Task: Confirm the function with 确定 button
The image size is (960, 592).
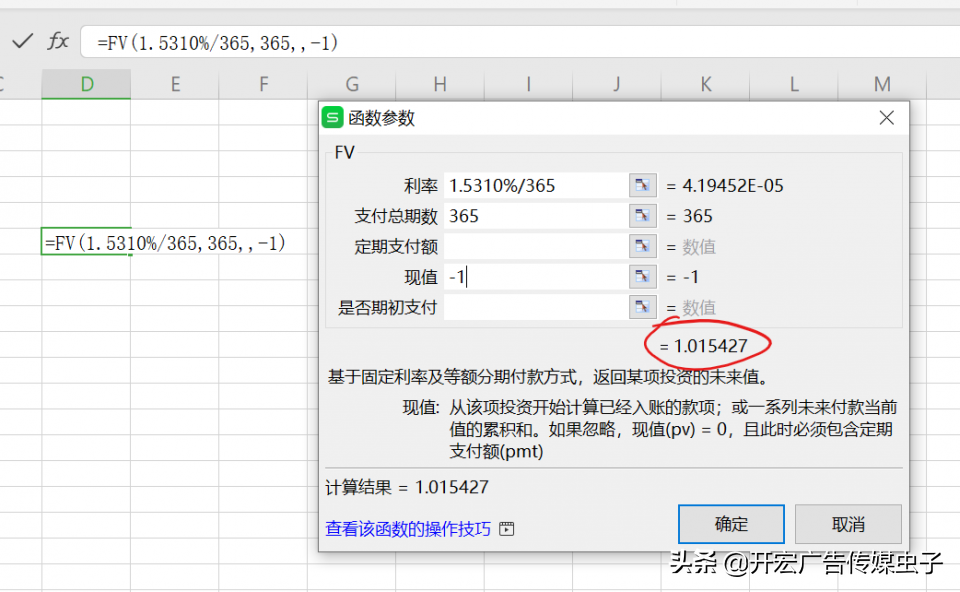Action: click(731, 524)
